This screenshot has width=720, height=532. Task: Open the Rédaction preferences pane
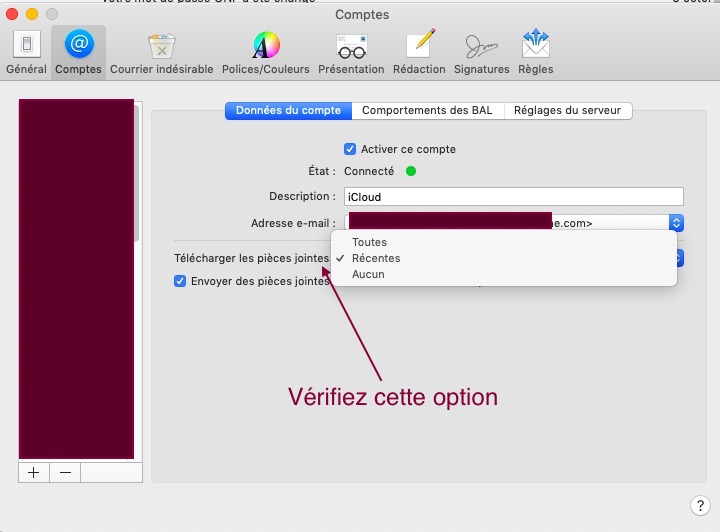click(419, 52)
